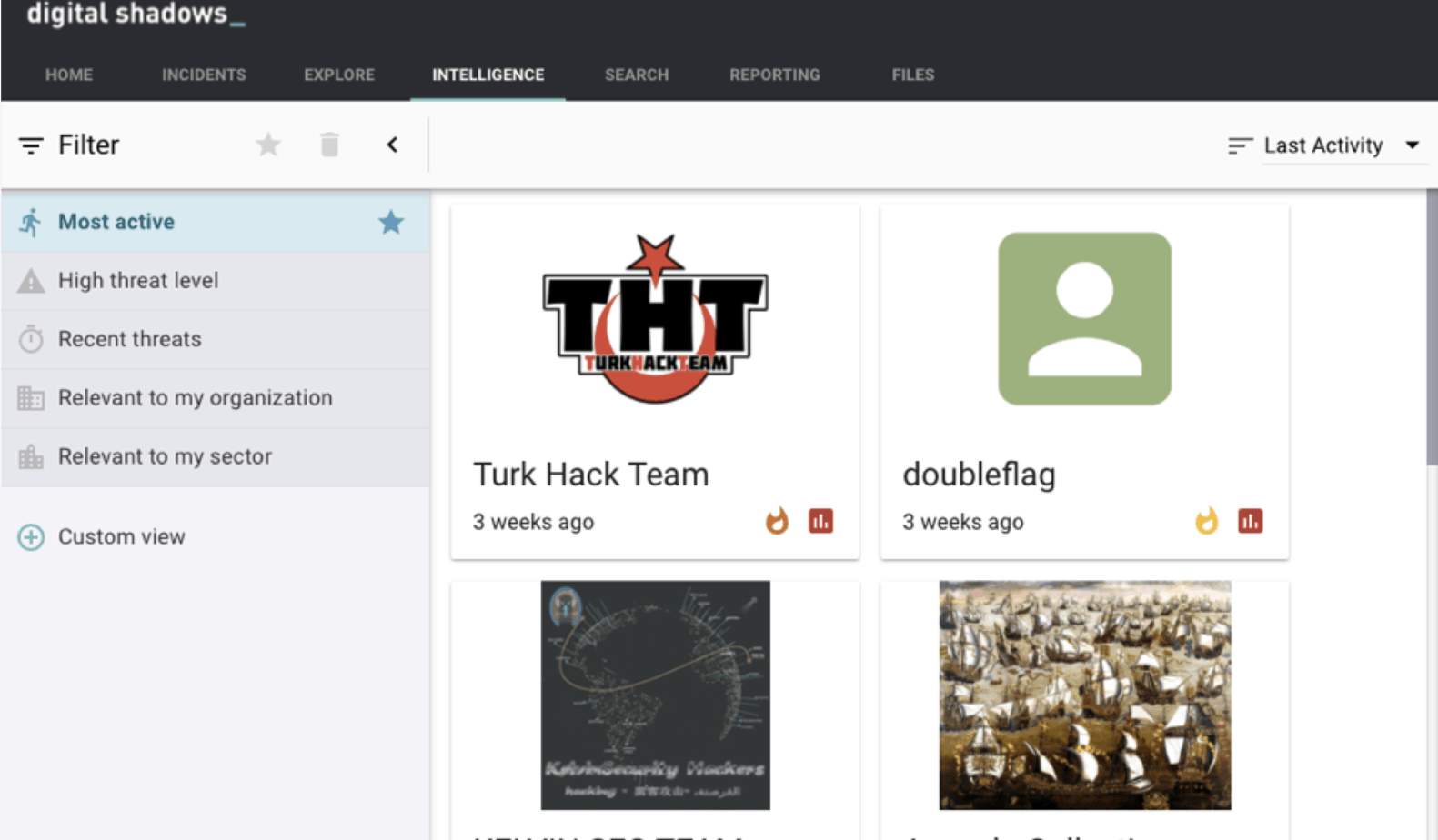
Task: Click the running person icon
Action: (31, 222)
